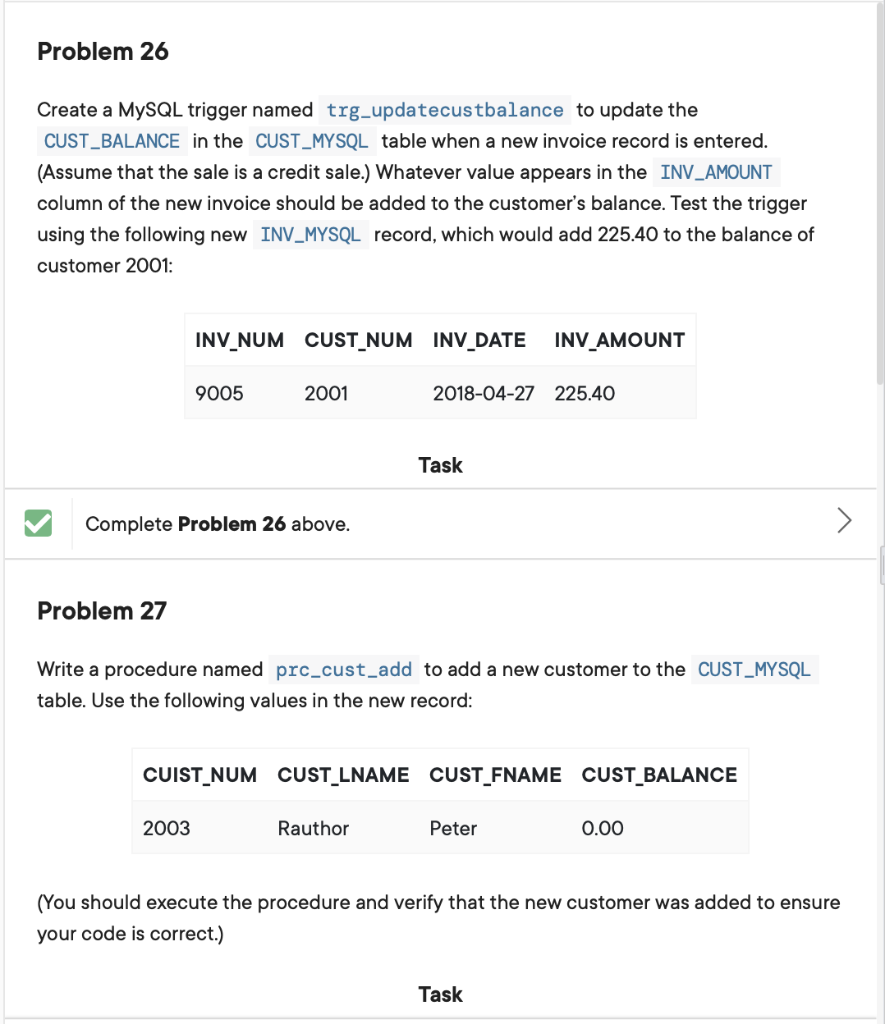Select the CUST_MYSQL token under Problem 27
The image size is (885, 1024).
[x=753, y=669]
